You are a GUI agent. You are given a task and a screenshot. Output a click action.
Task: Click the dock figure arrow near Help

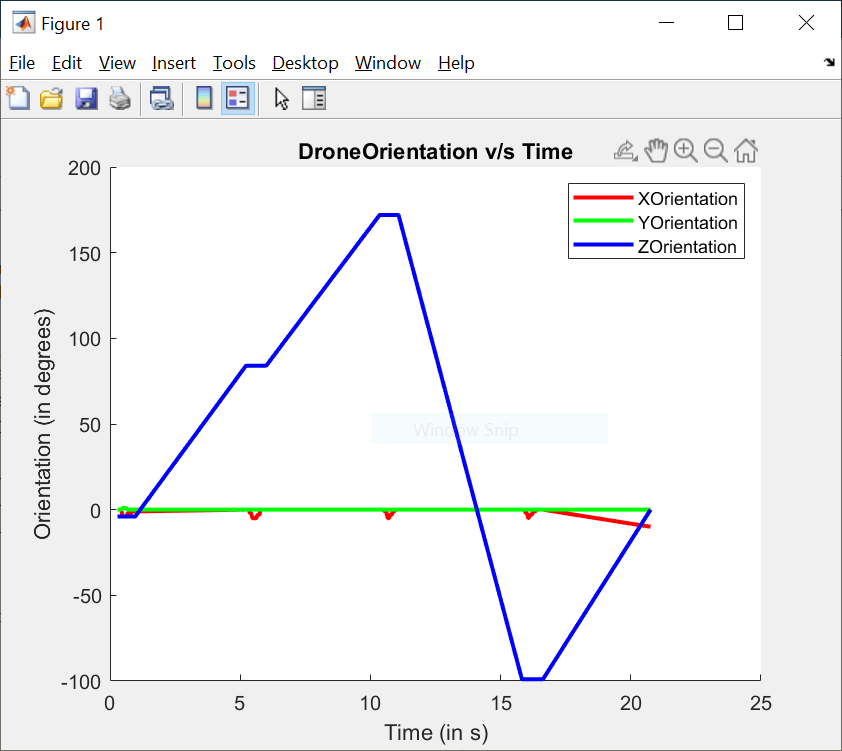tap(828, 62)
